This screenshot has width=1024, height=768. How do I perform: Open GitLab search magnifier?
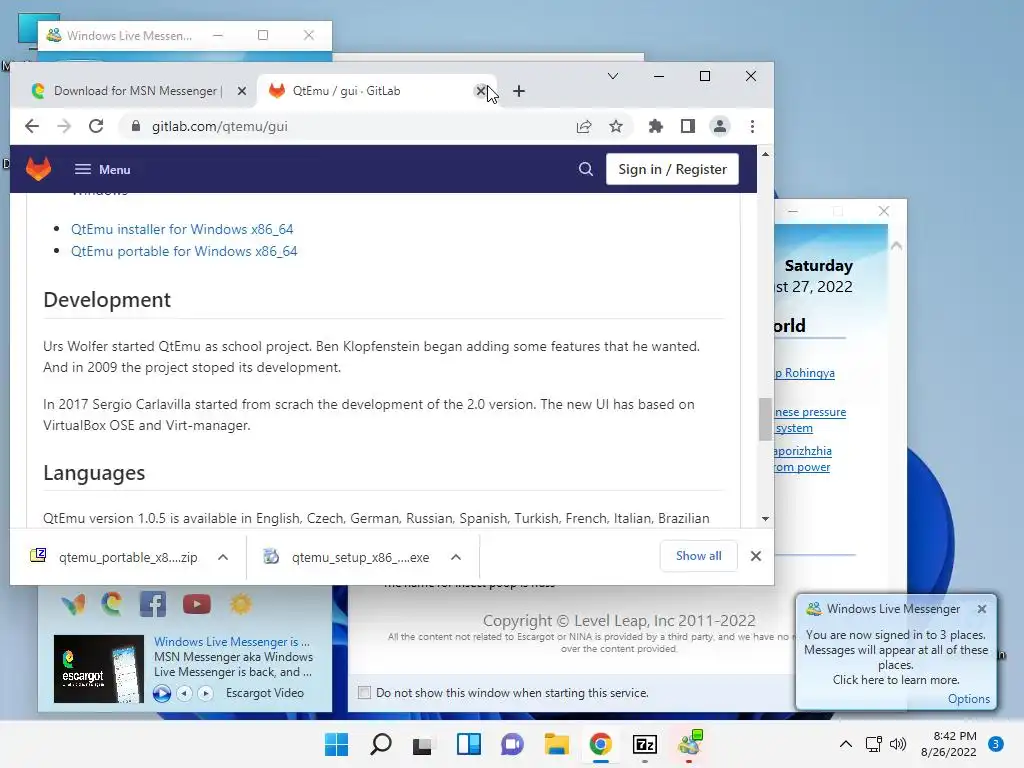[x=586, y=169]
